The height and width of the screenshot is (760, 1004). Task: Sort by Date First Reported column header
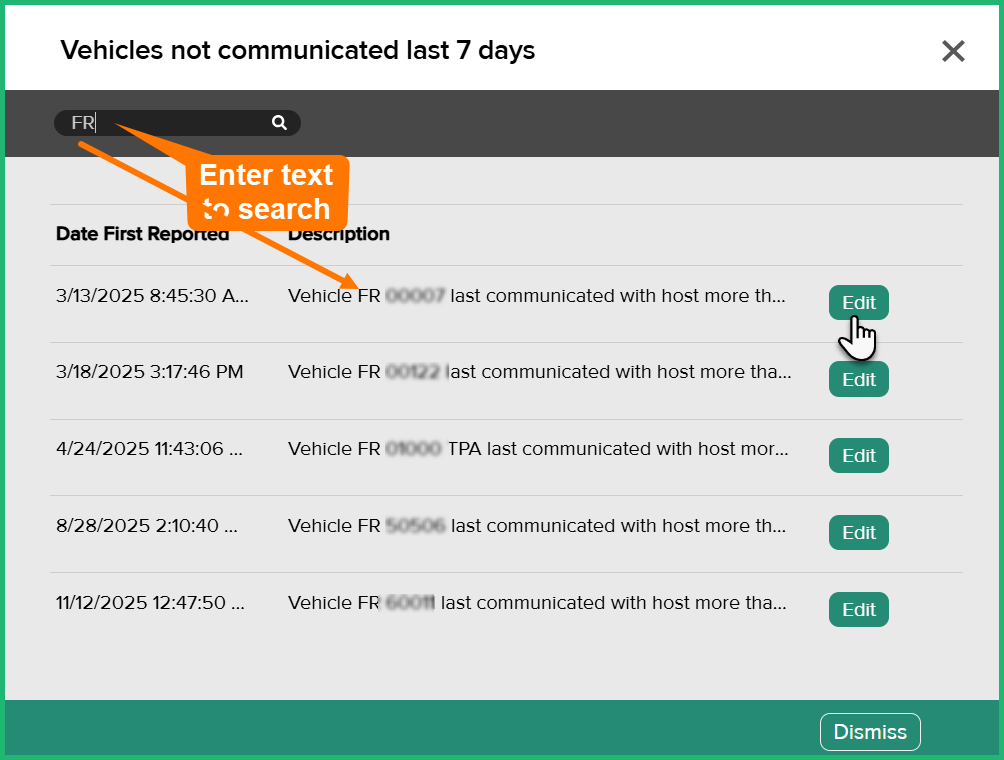click(142, 235)
